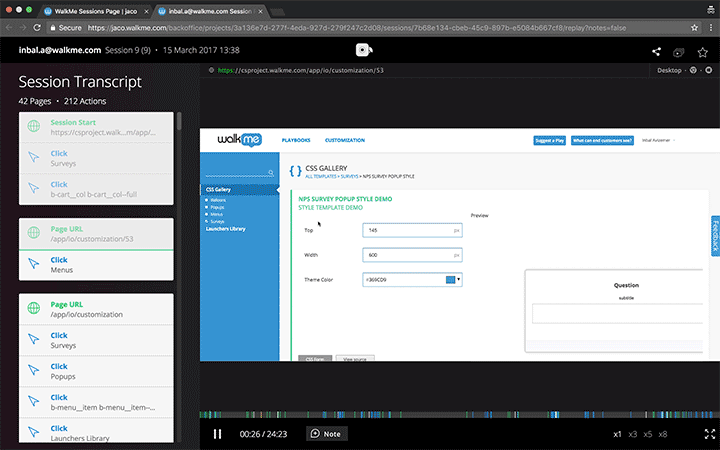Jump to the Click Popups action
The height and width of the screenshot is (450, 720).
click(96, 371)
